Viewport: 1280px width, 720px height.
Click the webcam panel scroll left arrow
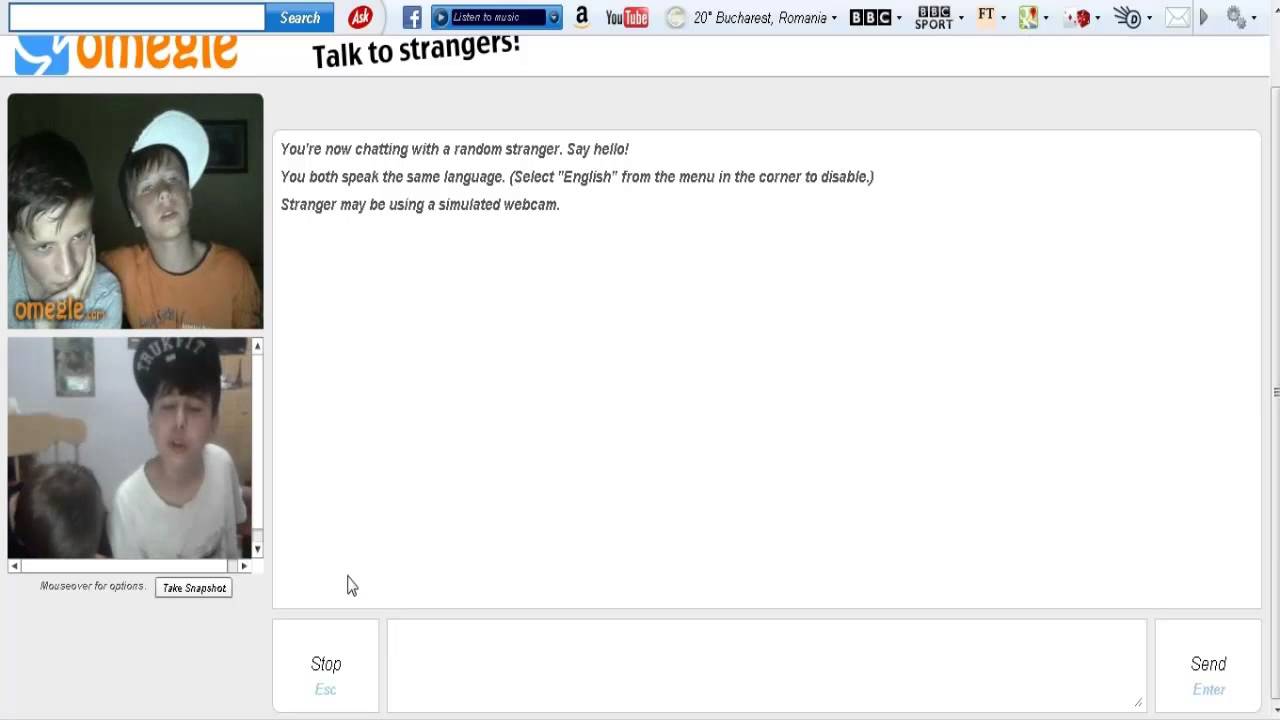tap(14, 566)
